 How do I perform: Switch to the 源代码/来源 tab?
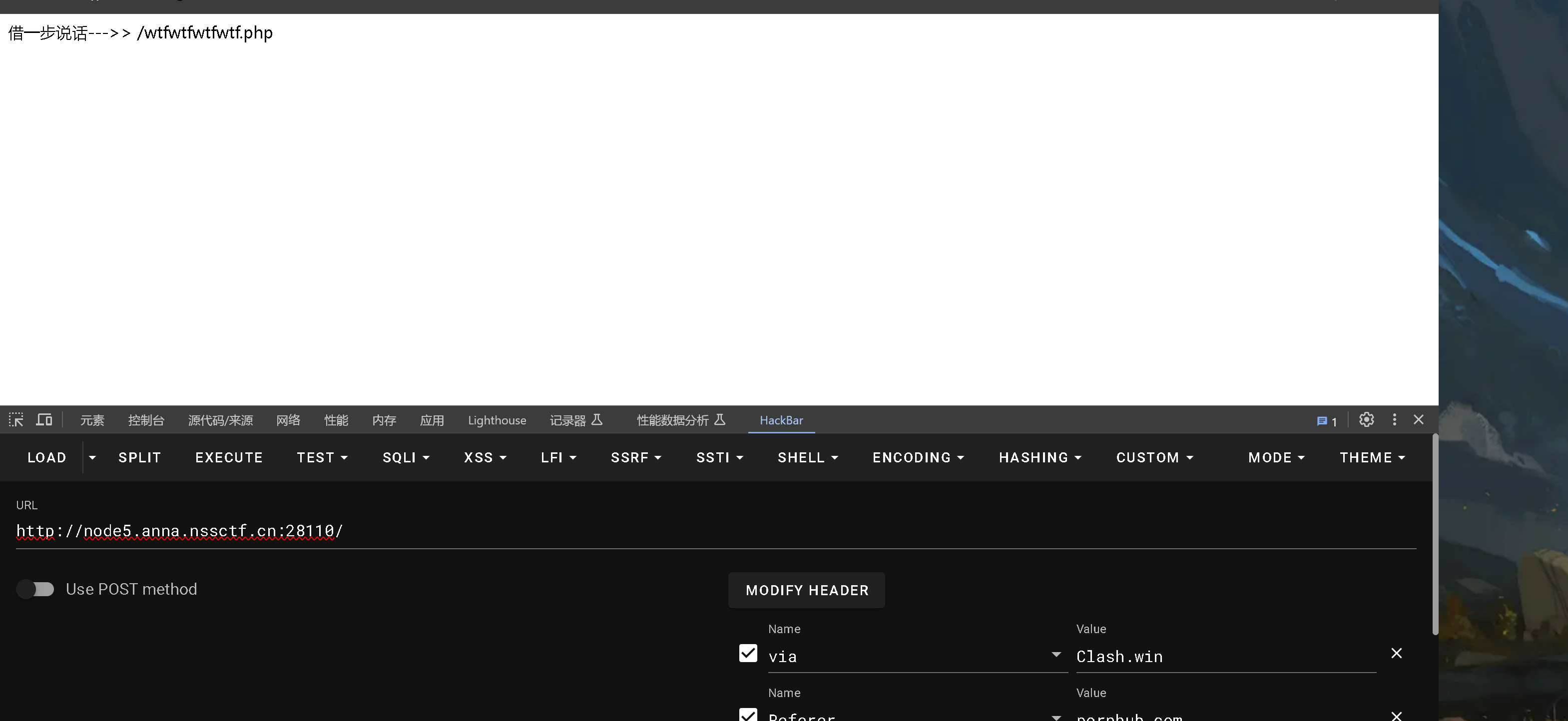(220, 420)
